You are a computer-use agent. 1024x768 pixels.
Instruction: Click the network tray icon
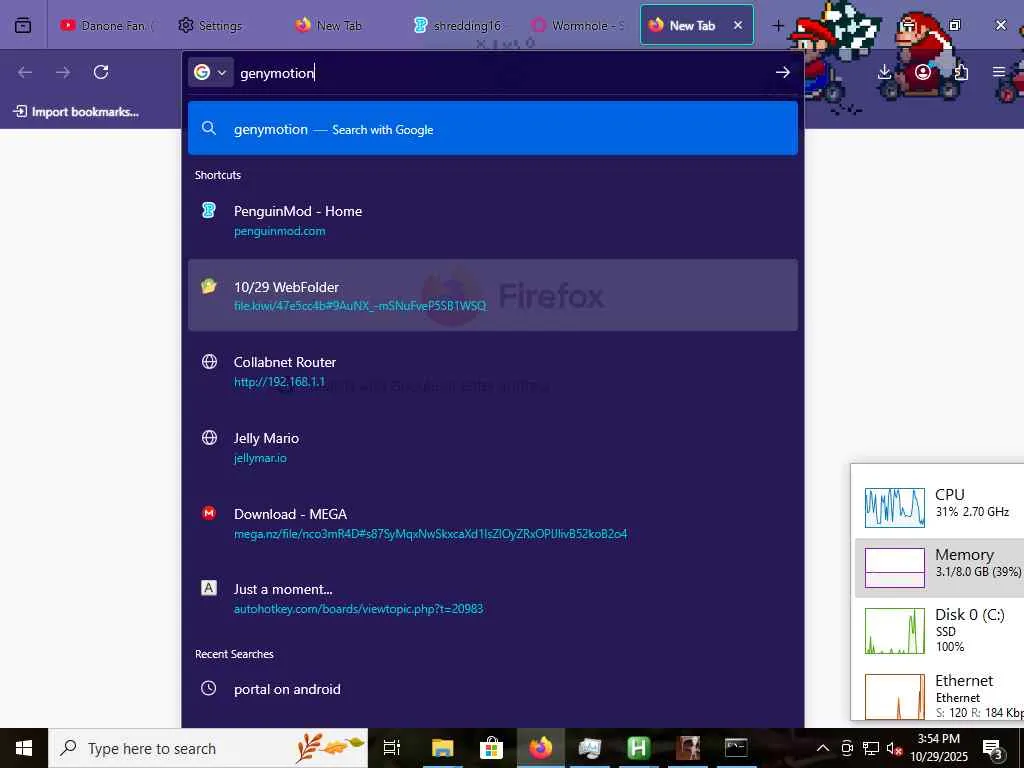tap(871, 748)
